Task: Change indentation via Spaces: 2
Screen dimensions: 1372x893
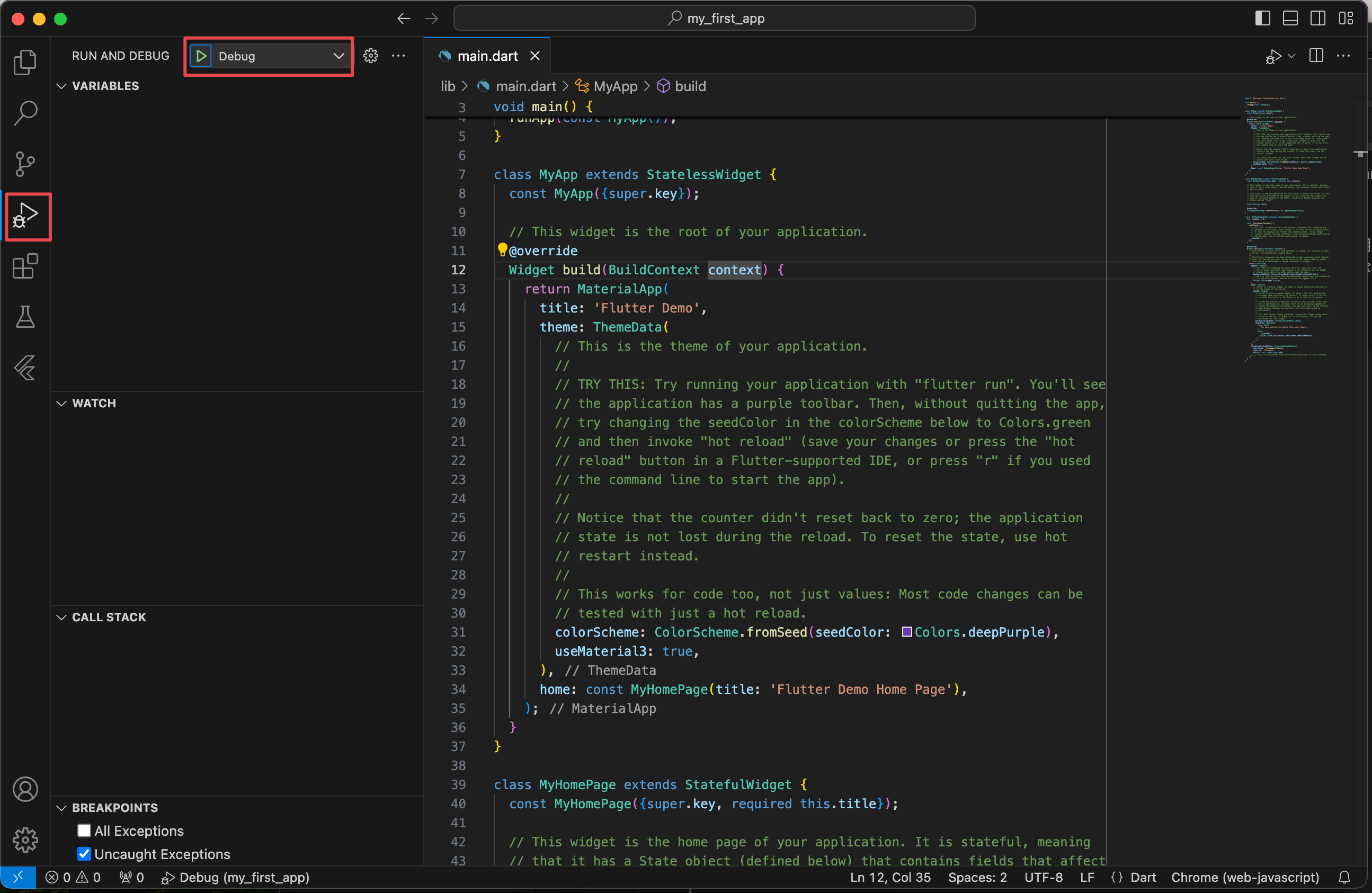Action: [x=977, y=877]
